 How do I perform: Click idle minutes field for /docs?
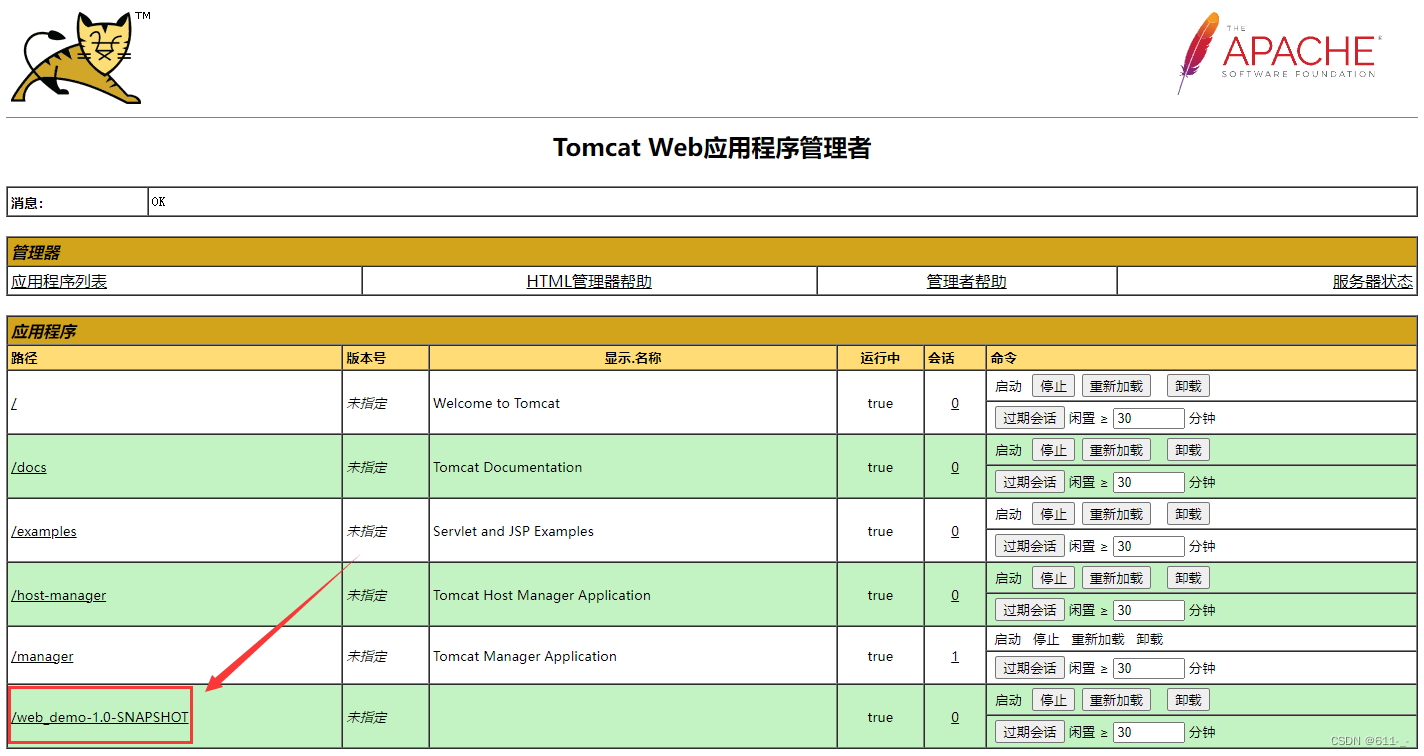pyautogui.click(x=1148, y=482)
